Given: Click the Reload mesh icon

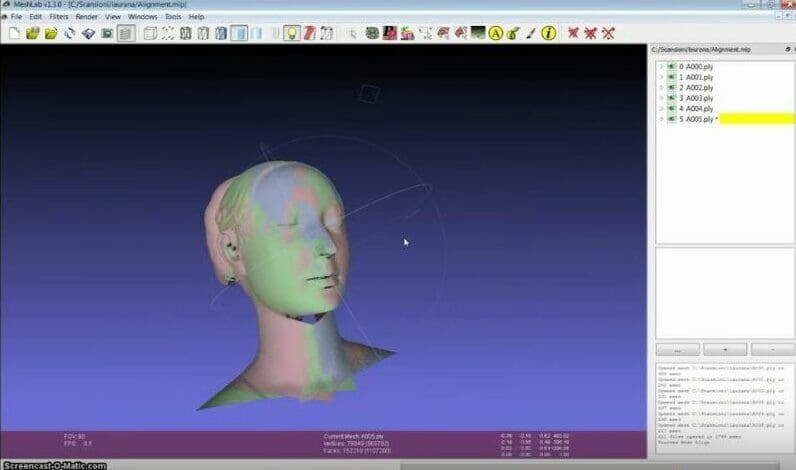Looking at the screenshot, I should (x=70, y=33).
